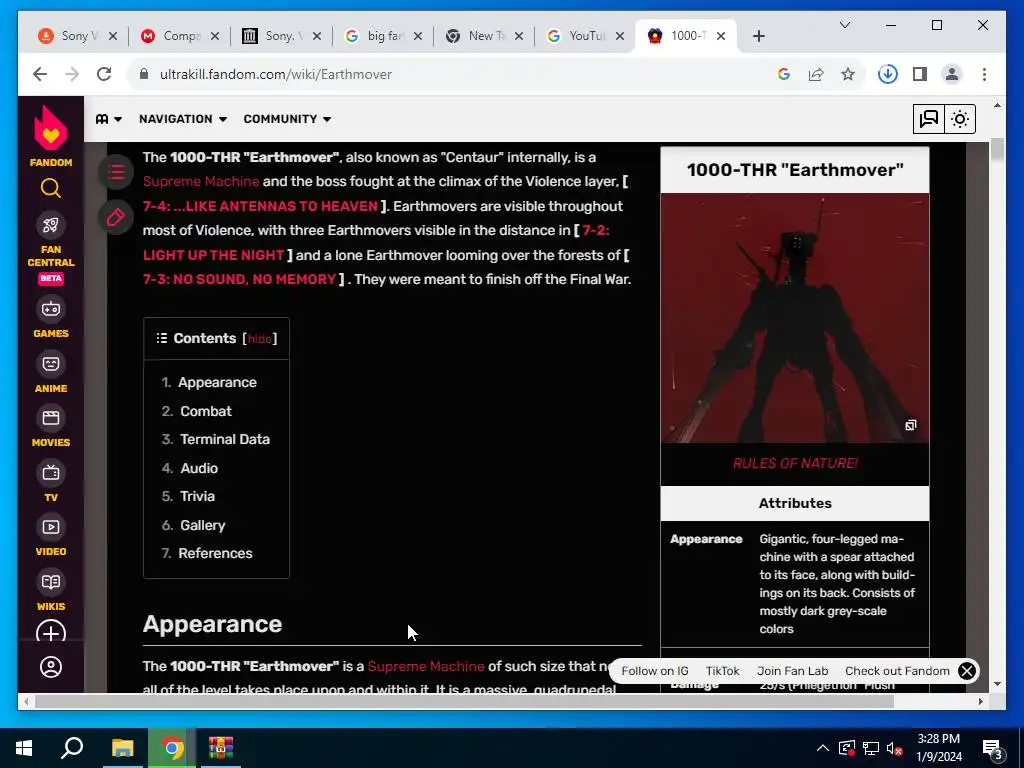This screenshot has width=1024, height=768.
Task: Click the start a wiki plus icon
Action: [51, 633]
